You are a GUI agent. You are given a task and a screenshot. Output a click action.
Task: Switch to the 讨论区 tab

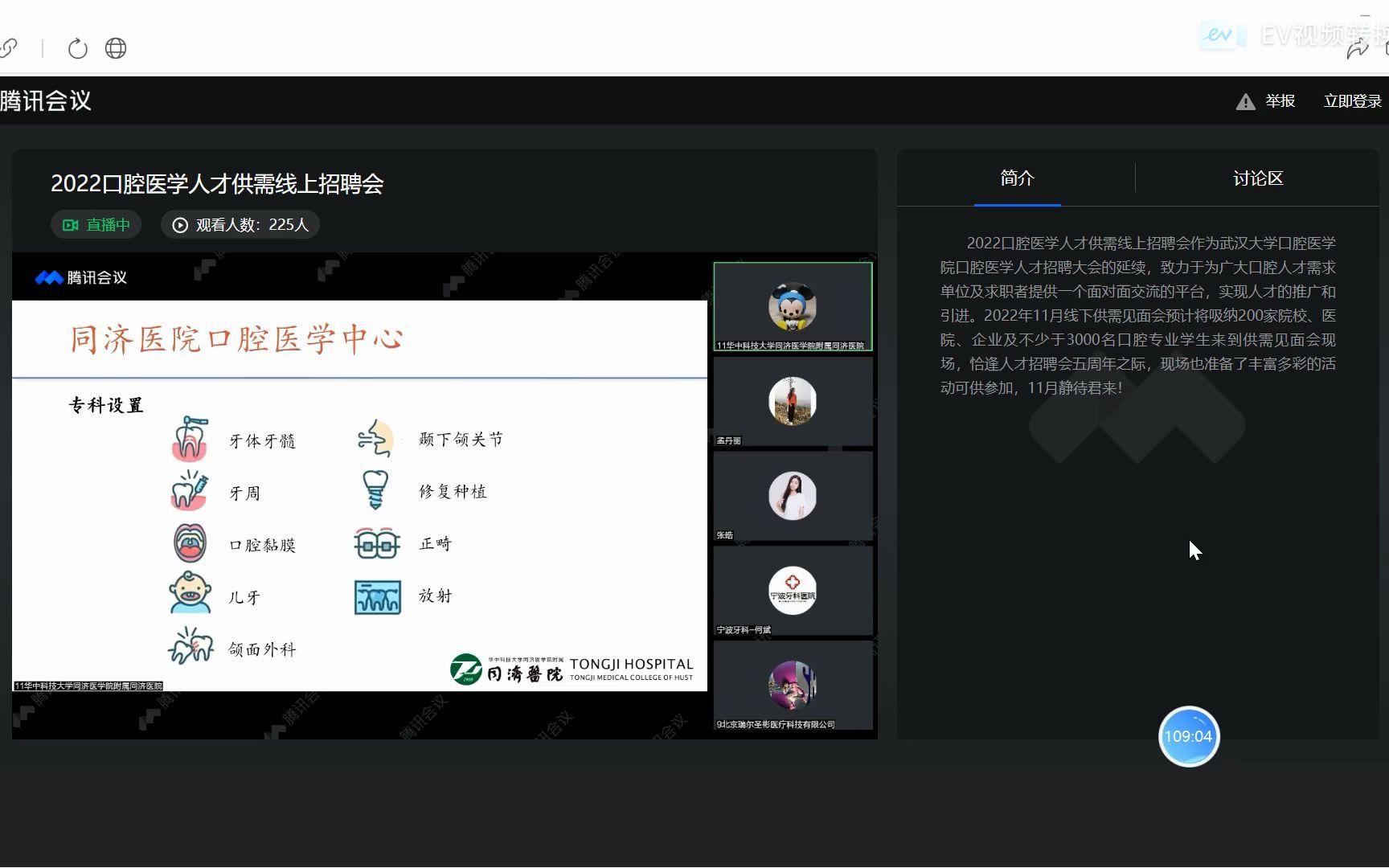coord(1258,178)
